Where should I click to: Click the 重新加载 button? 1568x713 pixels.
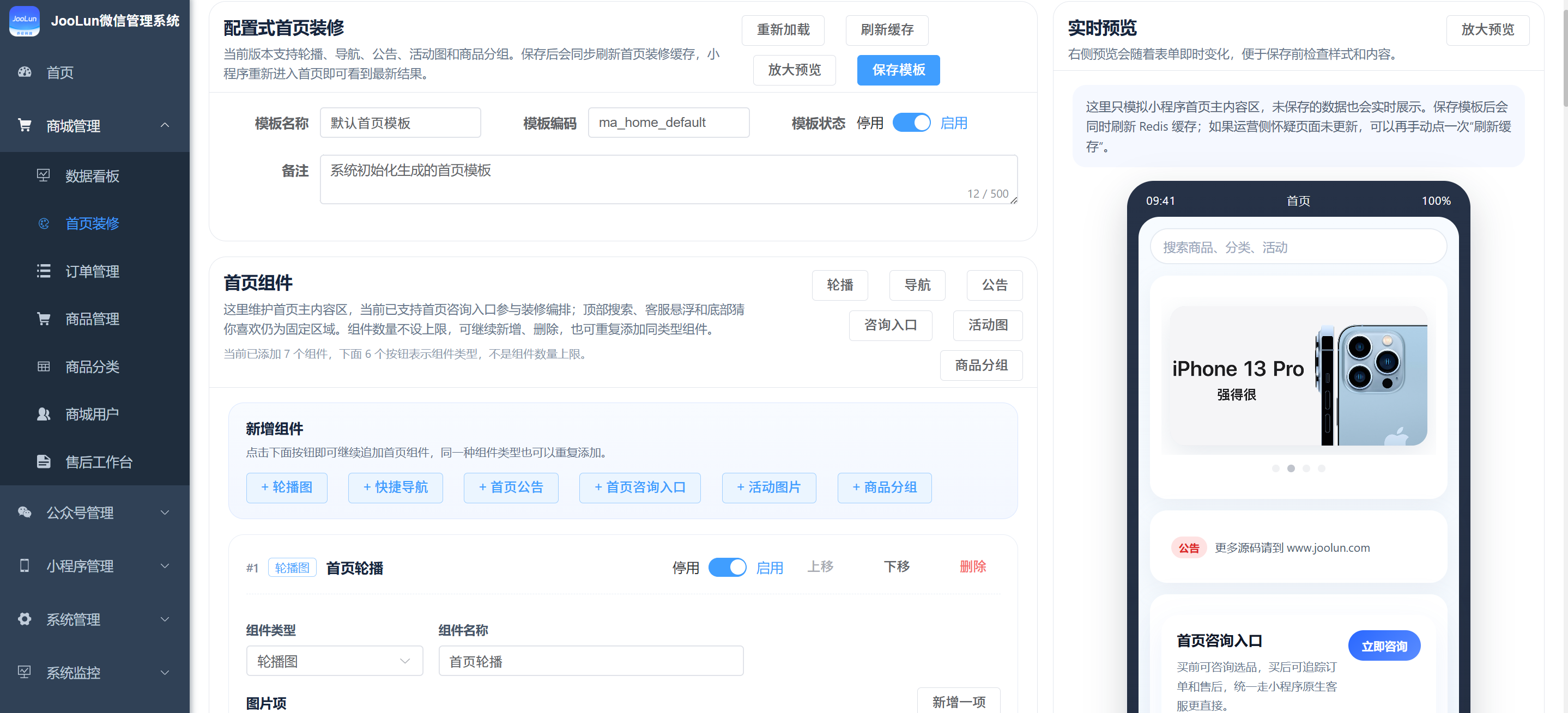pyautogui.click(x=783, y=30)
